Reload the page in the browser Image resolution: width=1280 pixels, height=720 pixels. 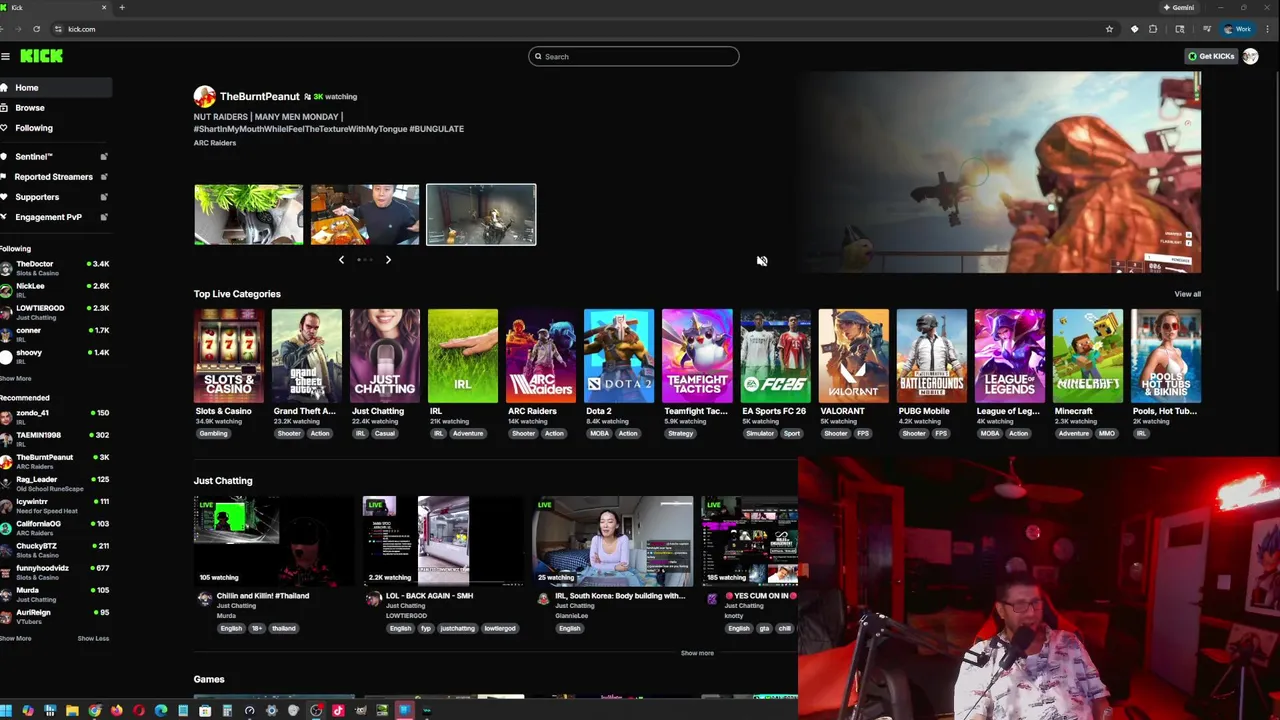[37, 29]
